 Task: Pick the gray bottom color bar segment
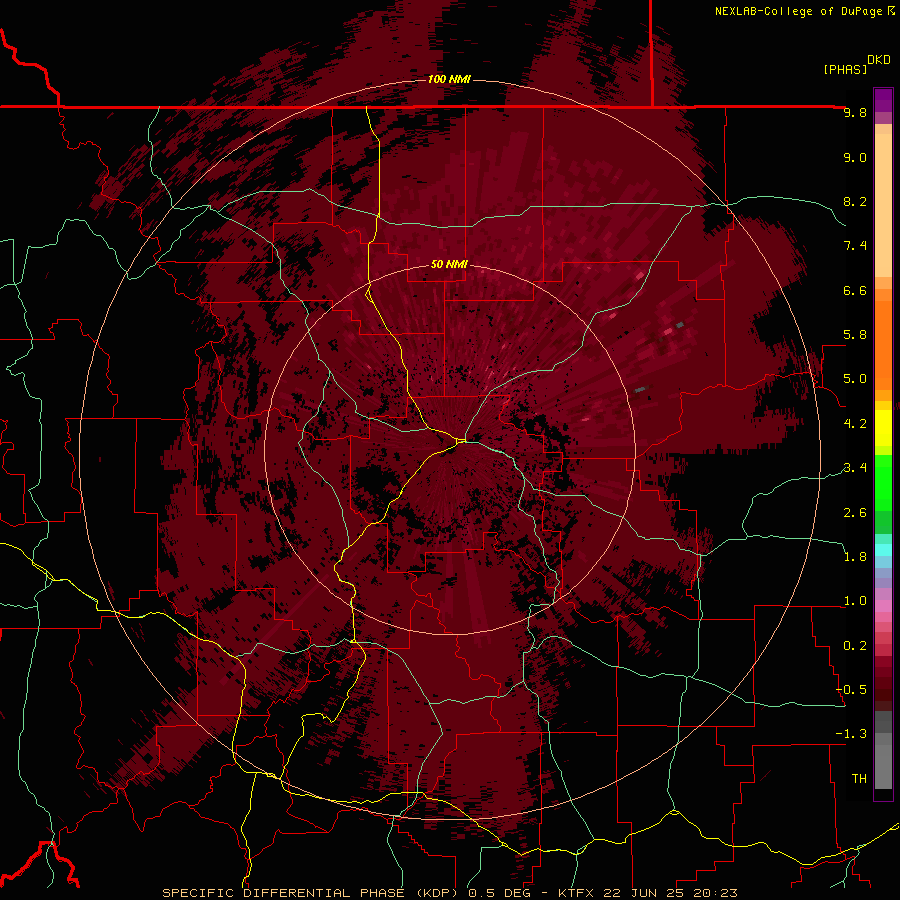click(x=883, y=769)
